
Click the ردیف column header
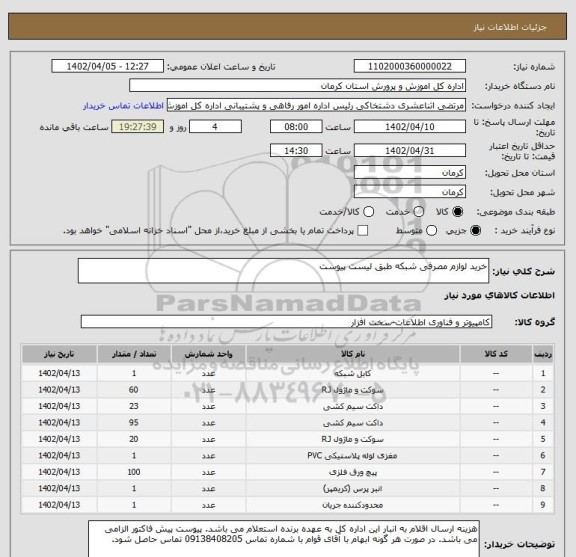543,354
